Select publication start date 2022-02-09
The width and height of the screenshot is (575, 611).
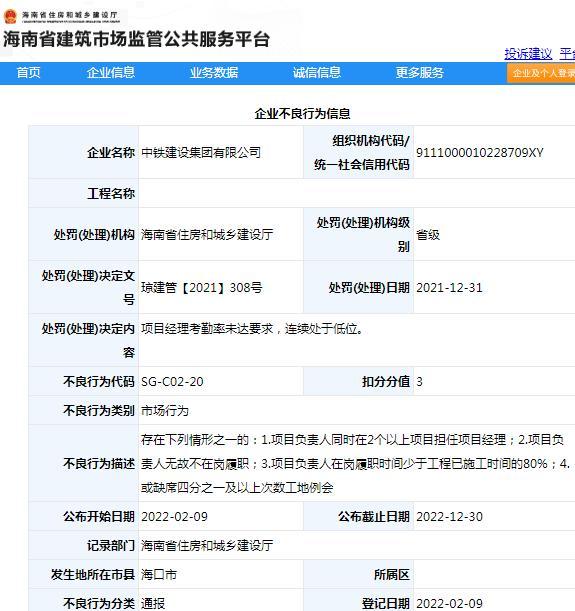174,517
